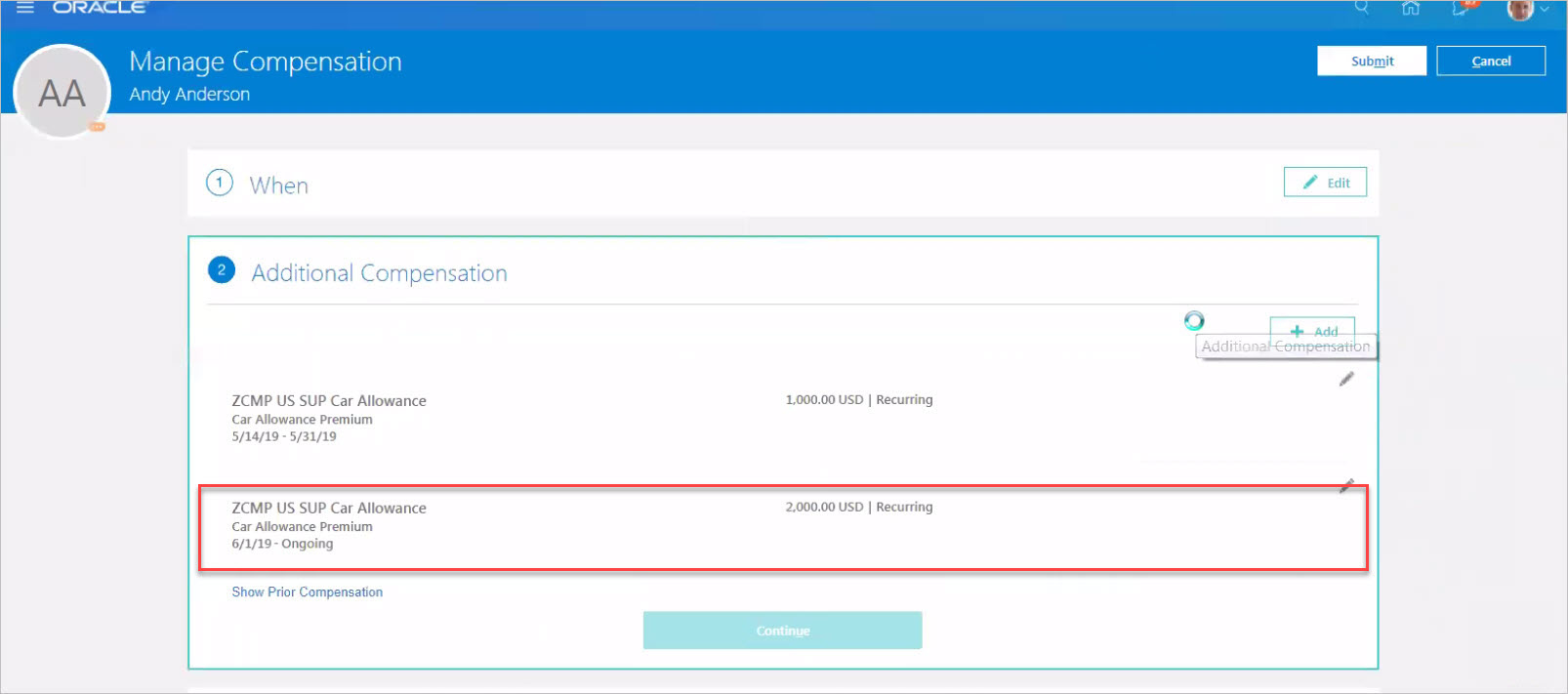Viewport: 1568px width, 694px height.
Task: Add additional compensation
Action: 1312,331
